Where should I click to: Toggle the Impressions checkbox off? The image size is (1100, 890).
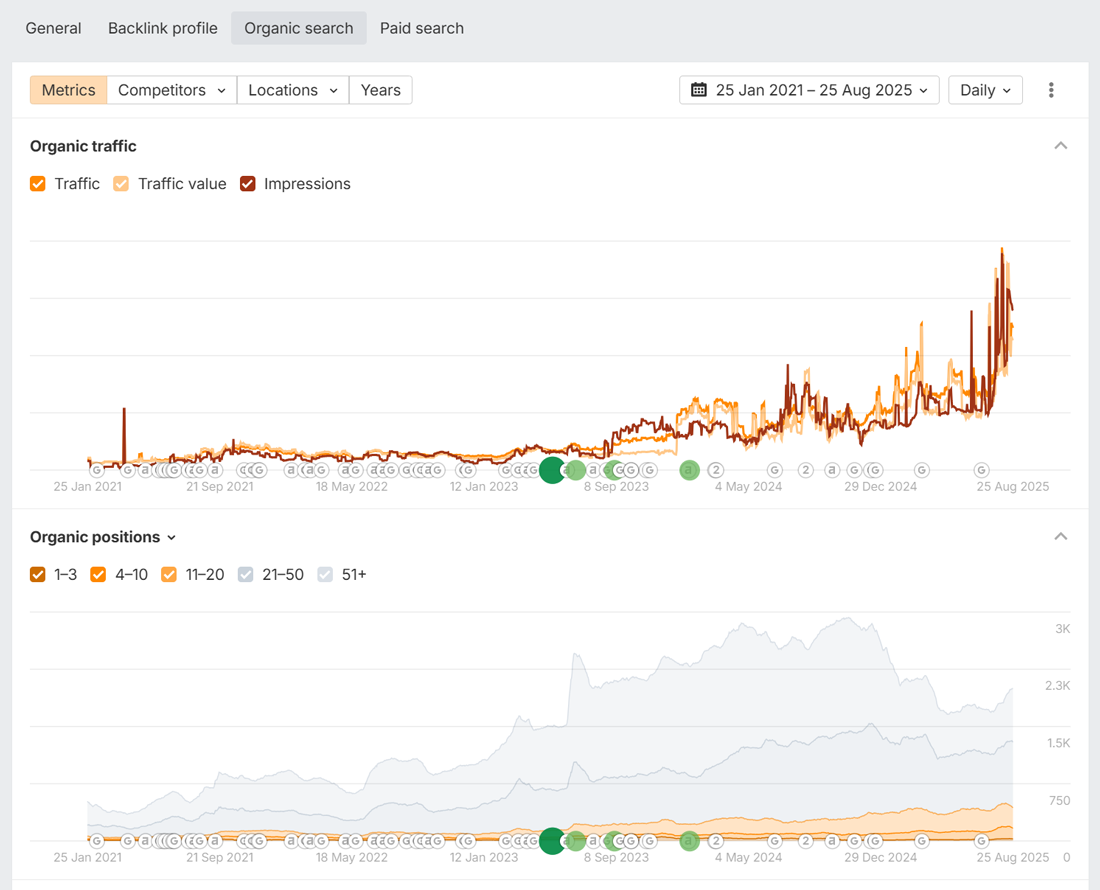tap(248, 184)
